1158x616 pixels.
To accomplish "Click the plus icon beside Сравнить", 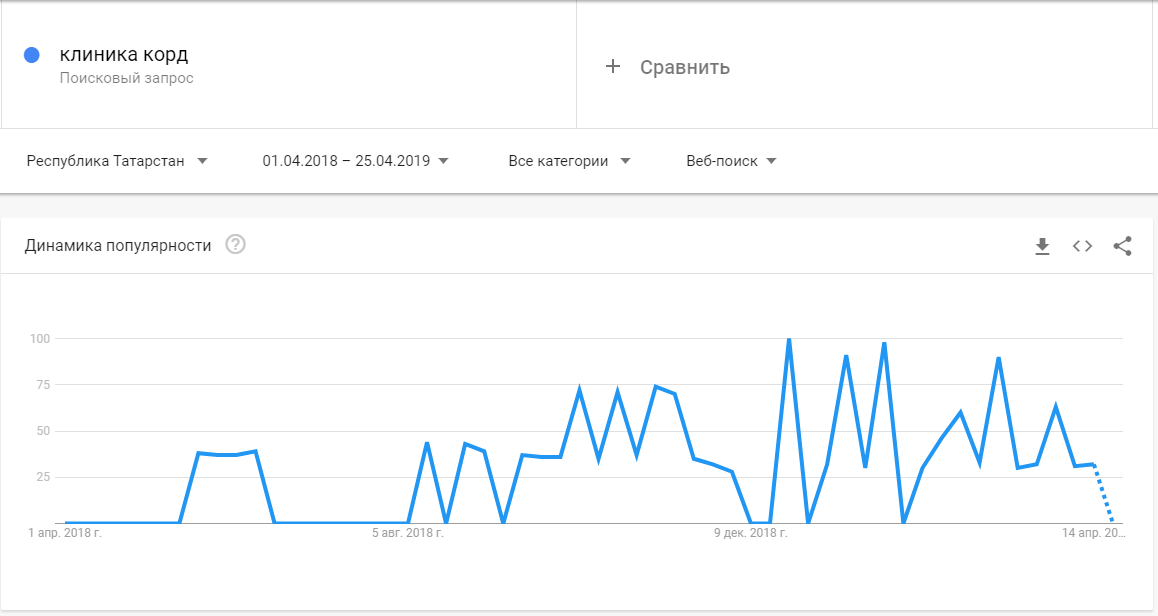I will click(613, 67).
